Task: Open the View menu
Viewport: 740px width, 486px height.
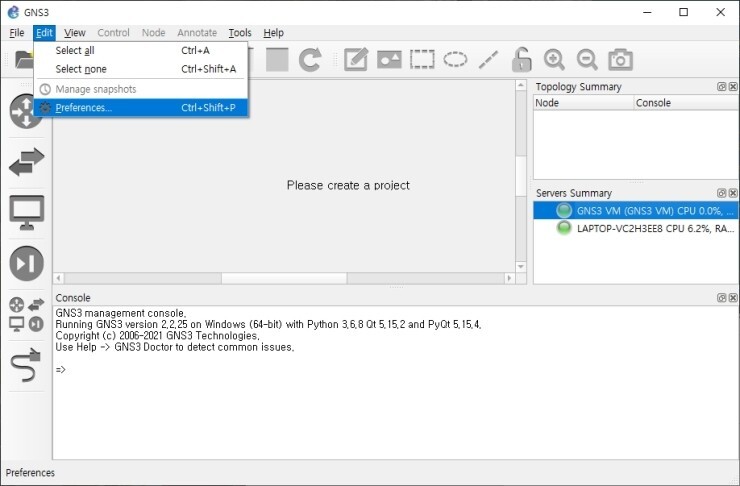Action: (x=75, y=33)
